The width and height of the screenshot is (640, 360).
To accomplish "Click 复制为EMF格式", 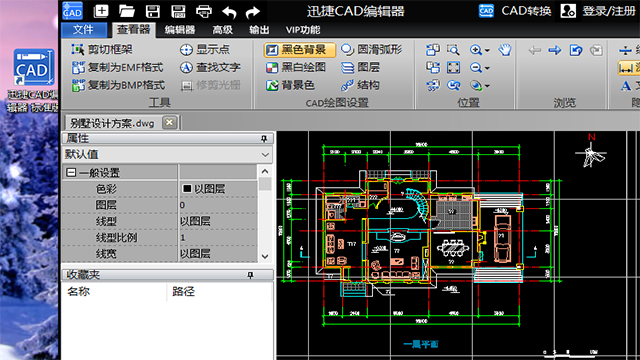I will click(118, 67).
